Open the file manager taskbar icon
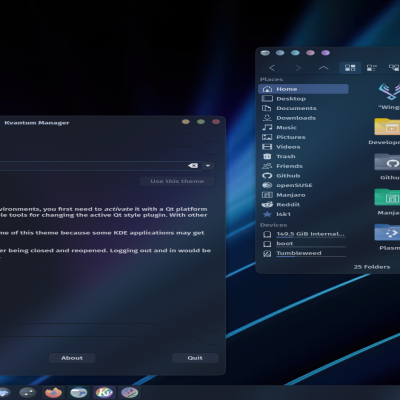This screenshot has height=400, width=400. (x=79, y=392)
